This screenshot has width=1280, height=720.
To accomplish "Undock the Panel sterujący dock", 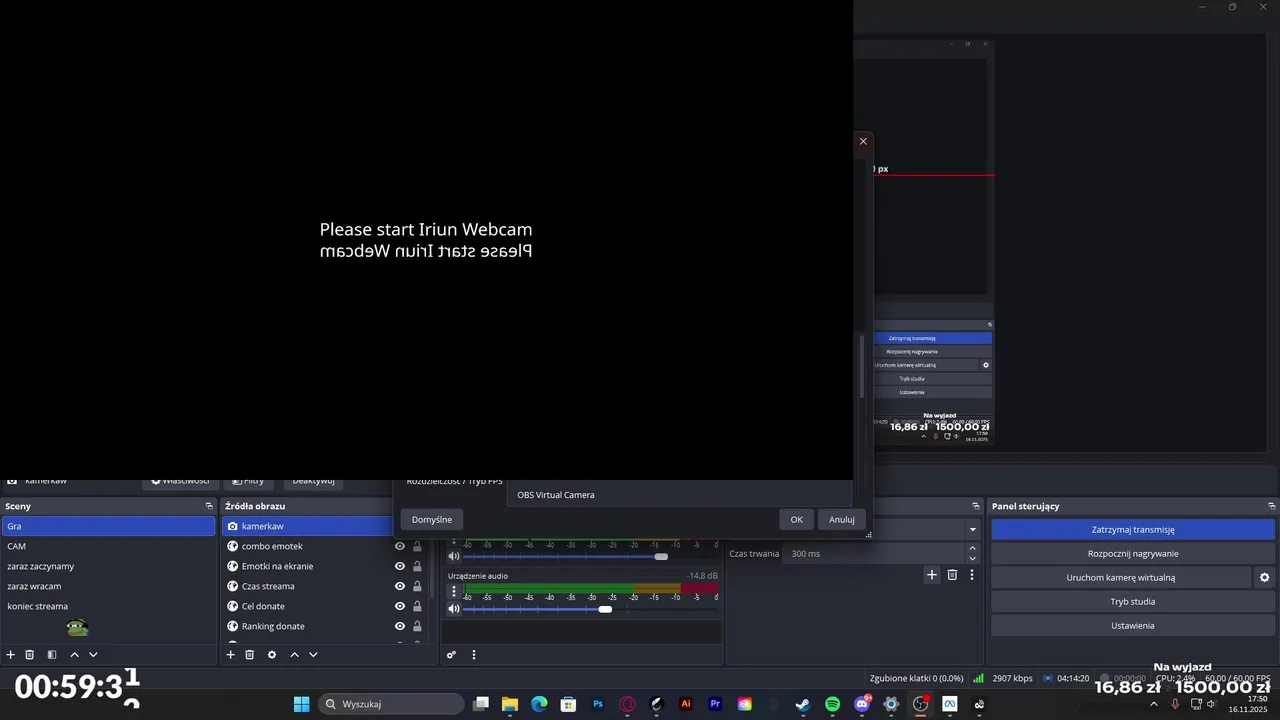I will point(1272,507).
